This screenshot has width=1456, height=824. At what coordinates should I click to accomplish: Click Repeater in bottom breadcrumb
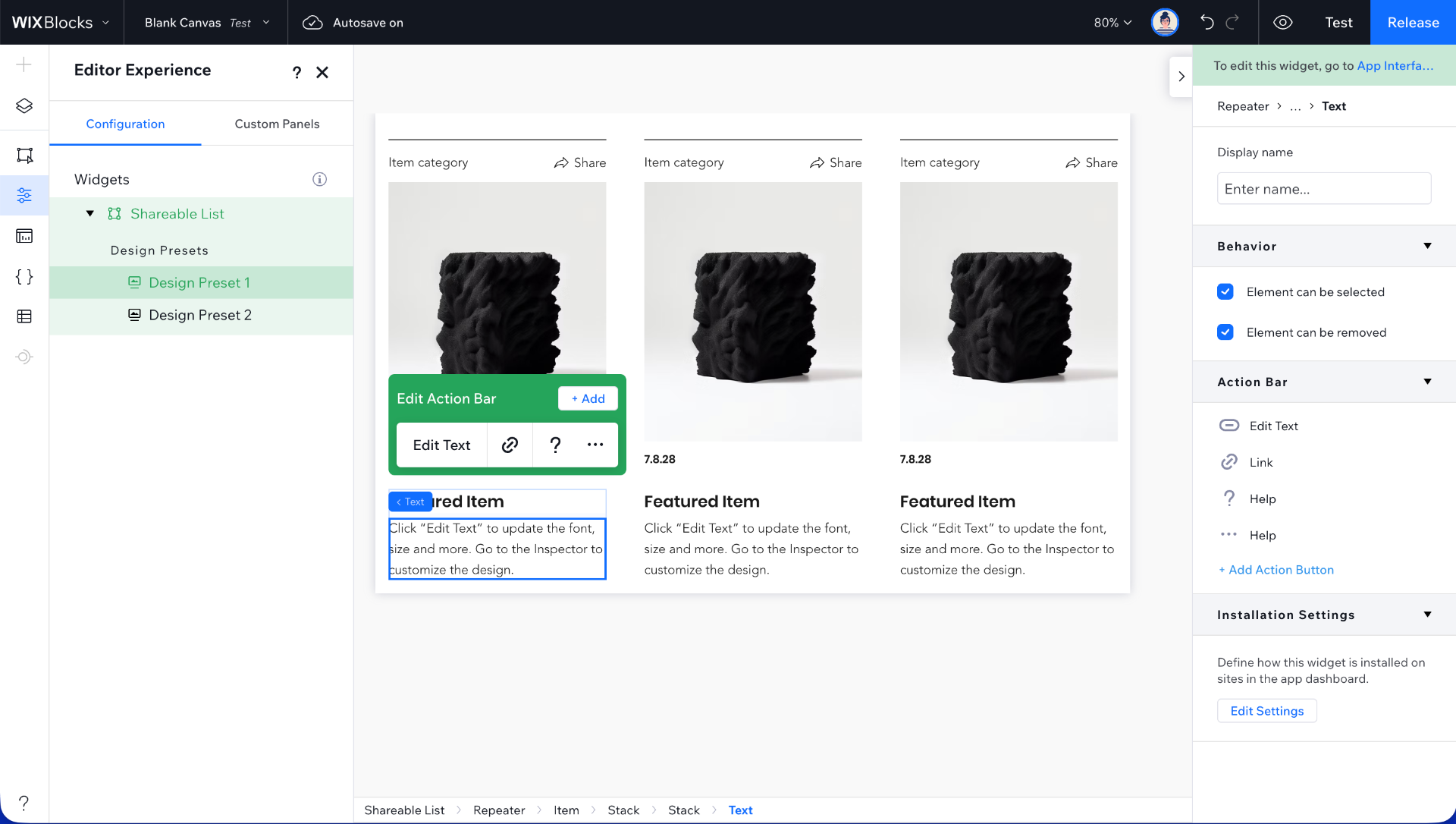[x=499, y=810]
